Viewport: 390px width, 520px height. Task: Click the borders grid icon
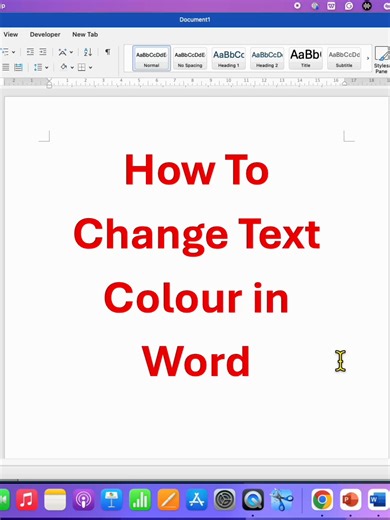[82, 67]
